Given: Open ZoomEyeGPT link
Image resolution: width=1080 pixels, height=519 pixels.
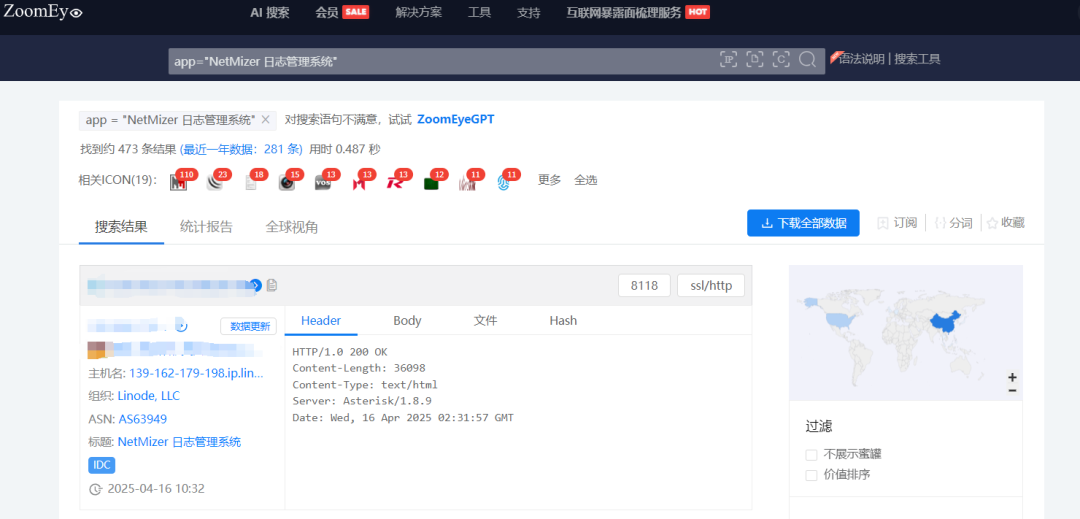Looking at the screenshot, I should (x=455, y=120).
